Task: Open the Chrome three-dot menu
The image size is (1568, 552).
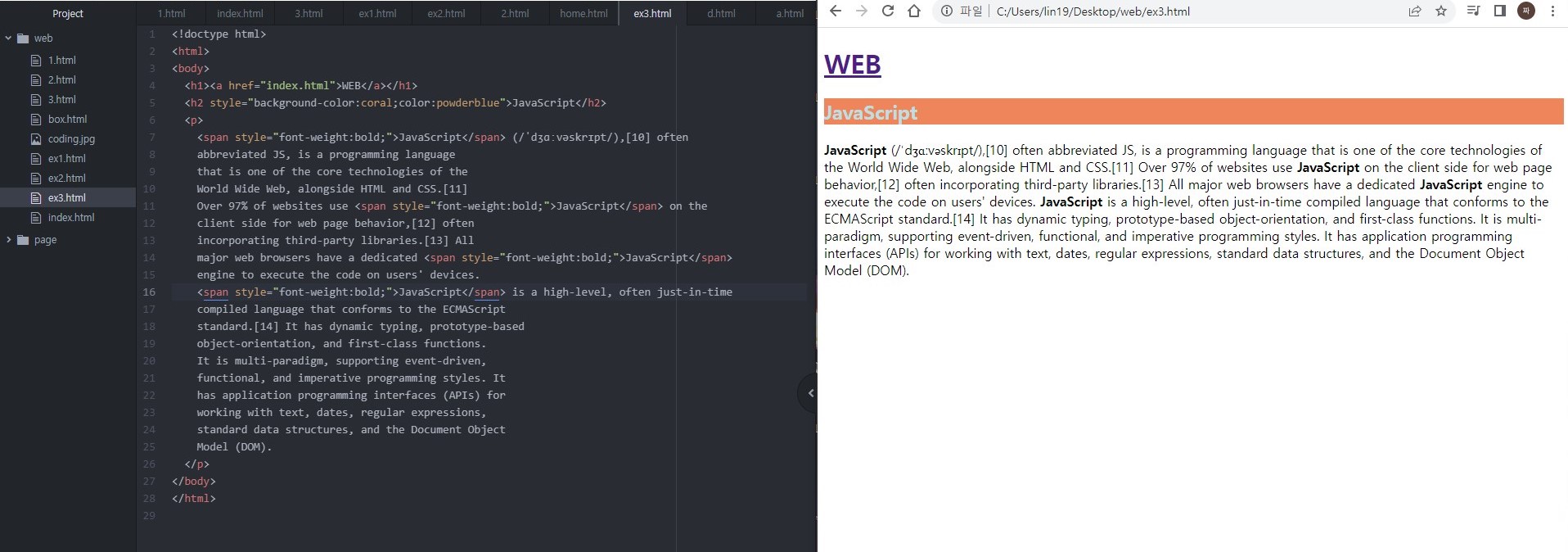Action: pyautogui.click(x=1552, y=11)
